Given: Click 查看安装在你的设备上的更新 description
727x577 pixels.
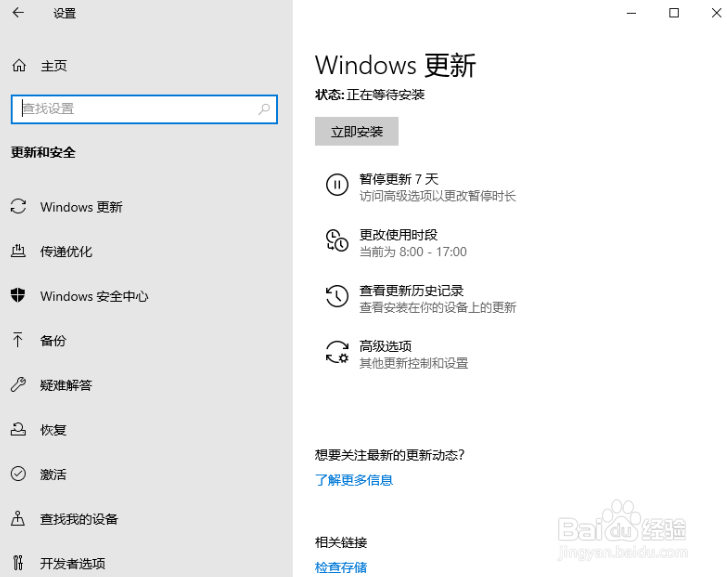Looking at the screenshot, I should pos(438,308).
